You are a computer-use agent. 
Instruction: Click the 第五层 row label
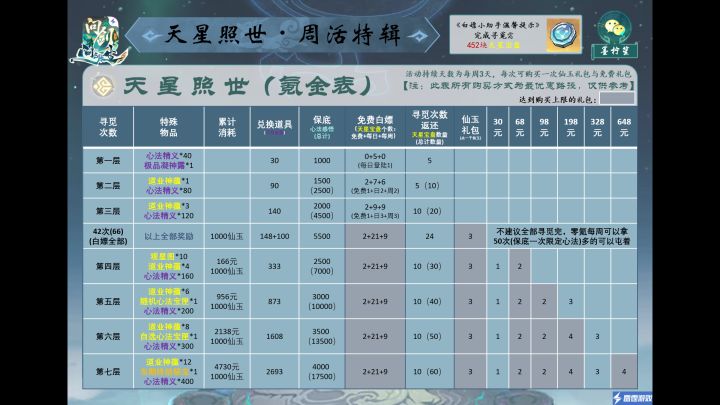tap(108, 302)
